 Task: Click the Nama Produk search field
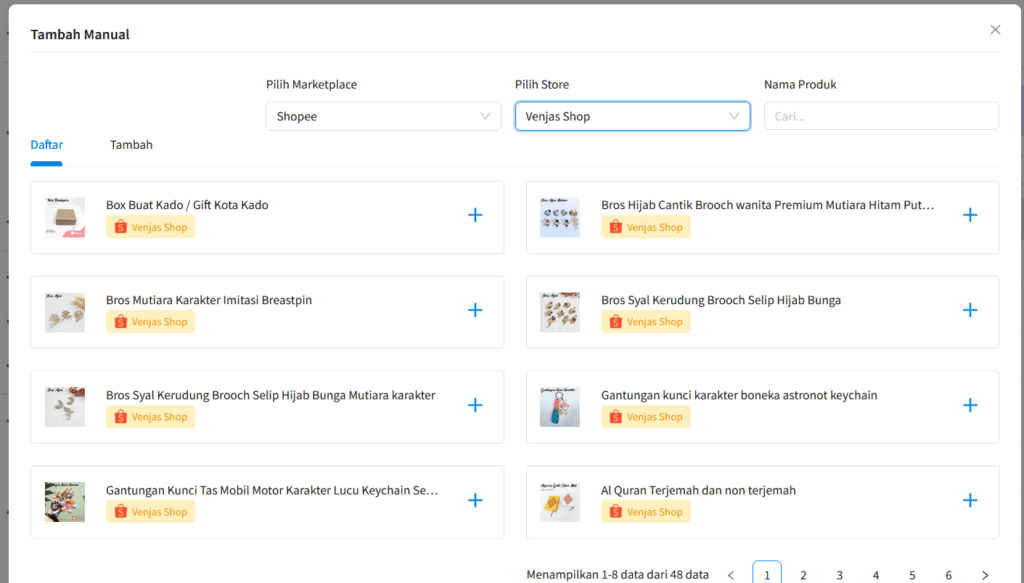pos(880,115)
